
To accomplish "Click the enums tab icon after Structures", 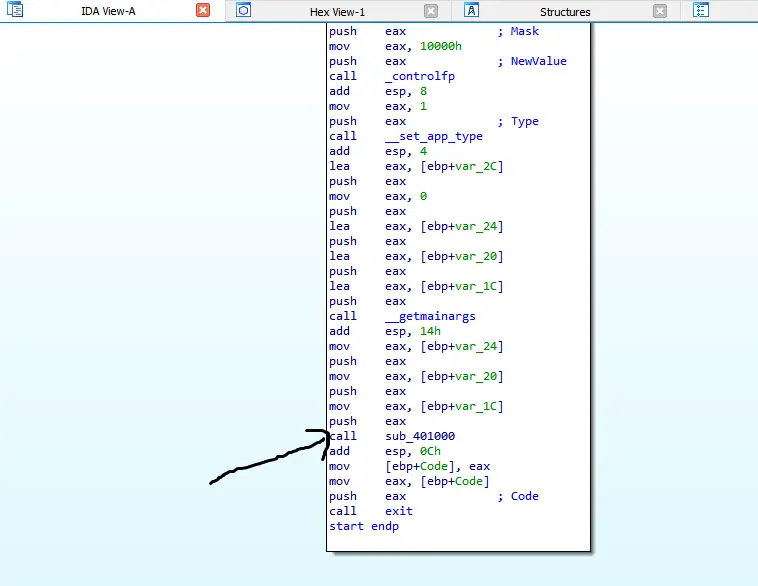I will coord(700,10).
